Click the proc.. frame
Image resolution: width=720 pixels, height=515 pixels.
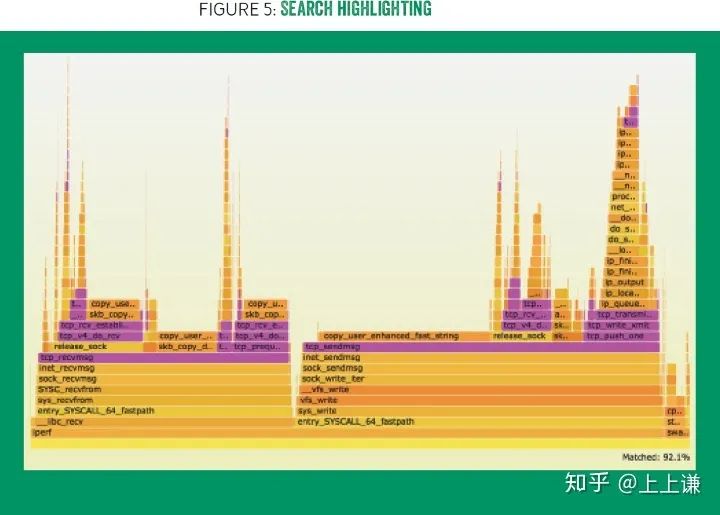pos(625,196)
